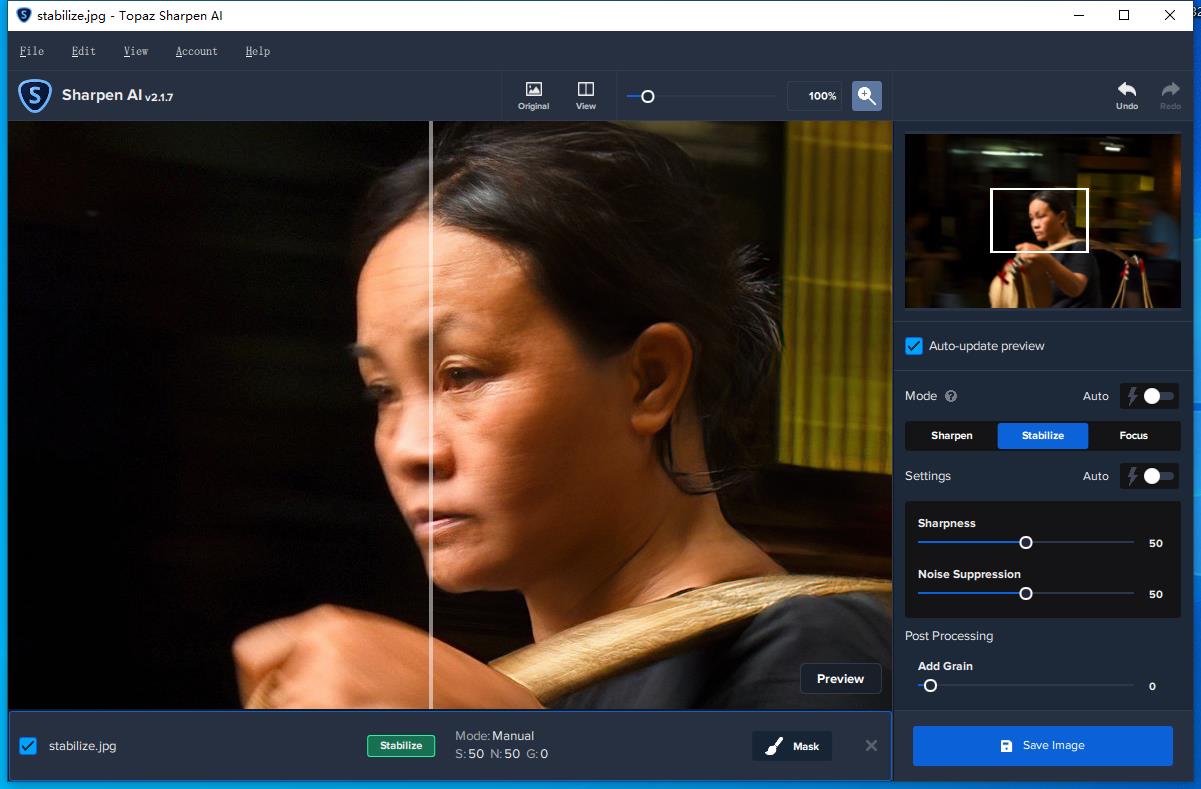Screen dimensions: 1201x789
Task: Open the Mask brush tool
Action: pyautogui.click(x=792, y=746)
